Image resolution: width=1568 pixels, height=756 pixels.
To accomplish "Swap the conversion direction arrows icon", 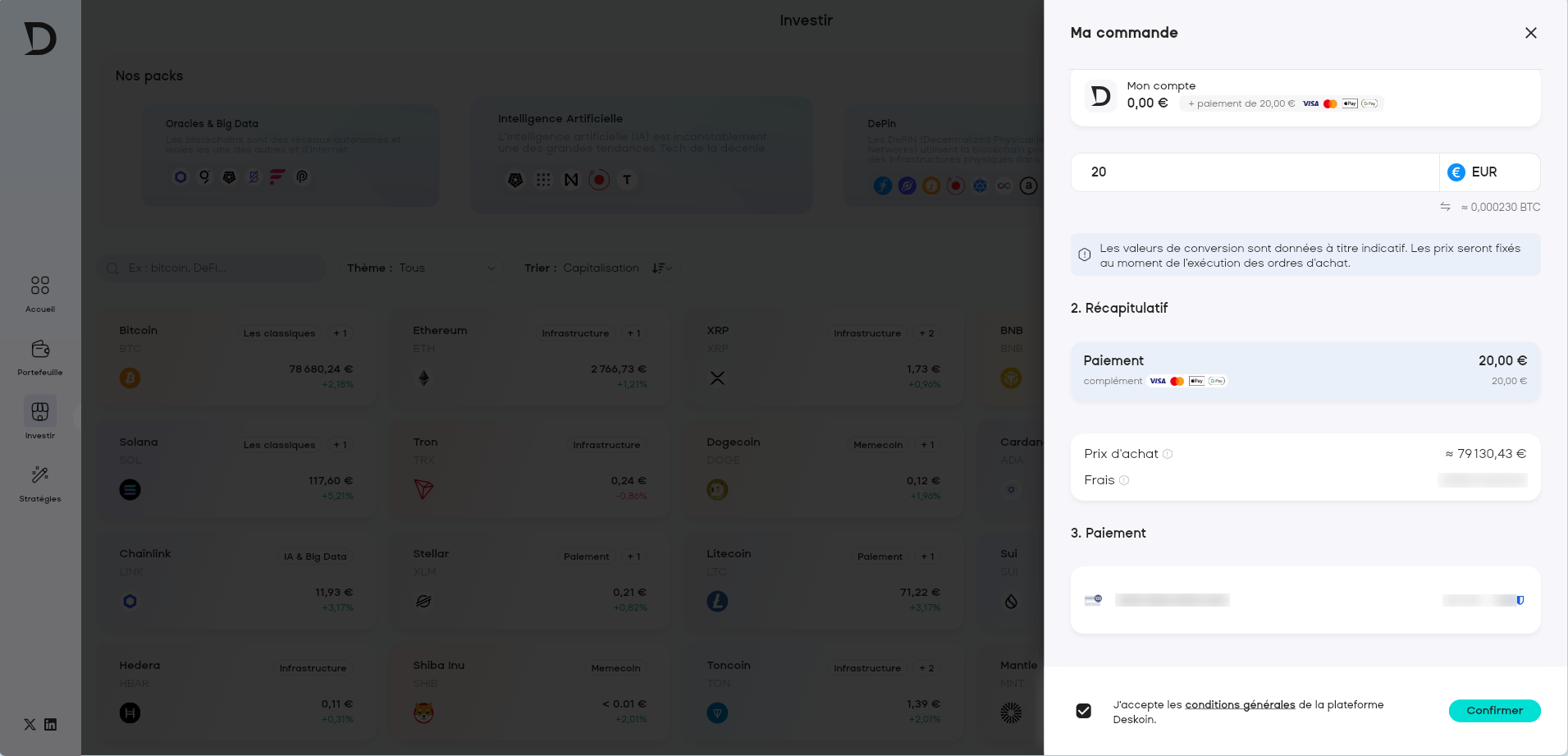I will (x=1445, y=207).
